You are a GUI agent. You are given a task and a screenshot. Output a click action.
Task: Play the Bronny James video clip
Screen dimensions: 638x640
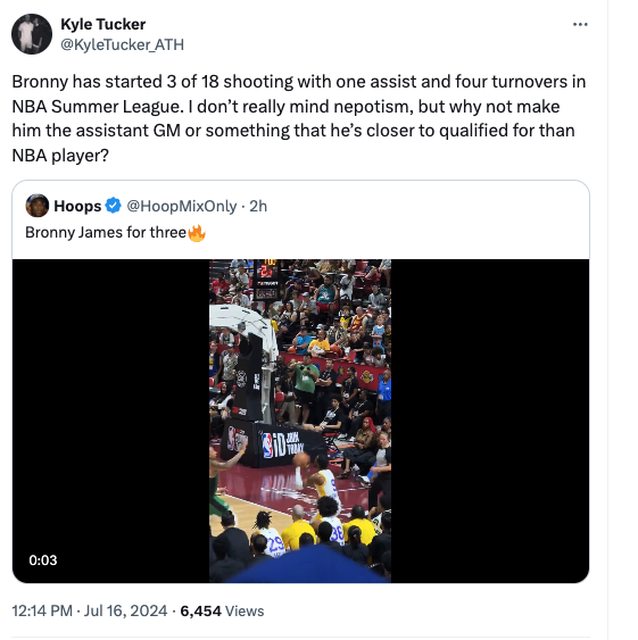pyautogui.click(x=300, y=420)
